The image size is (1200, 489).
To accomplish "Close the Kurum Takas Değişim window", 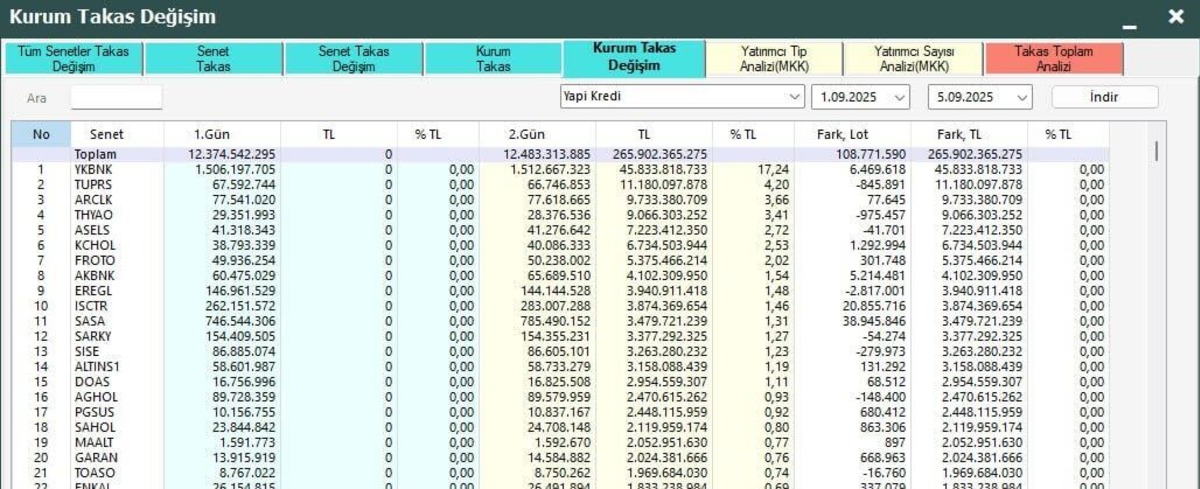I will pos(1176,16).
